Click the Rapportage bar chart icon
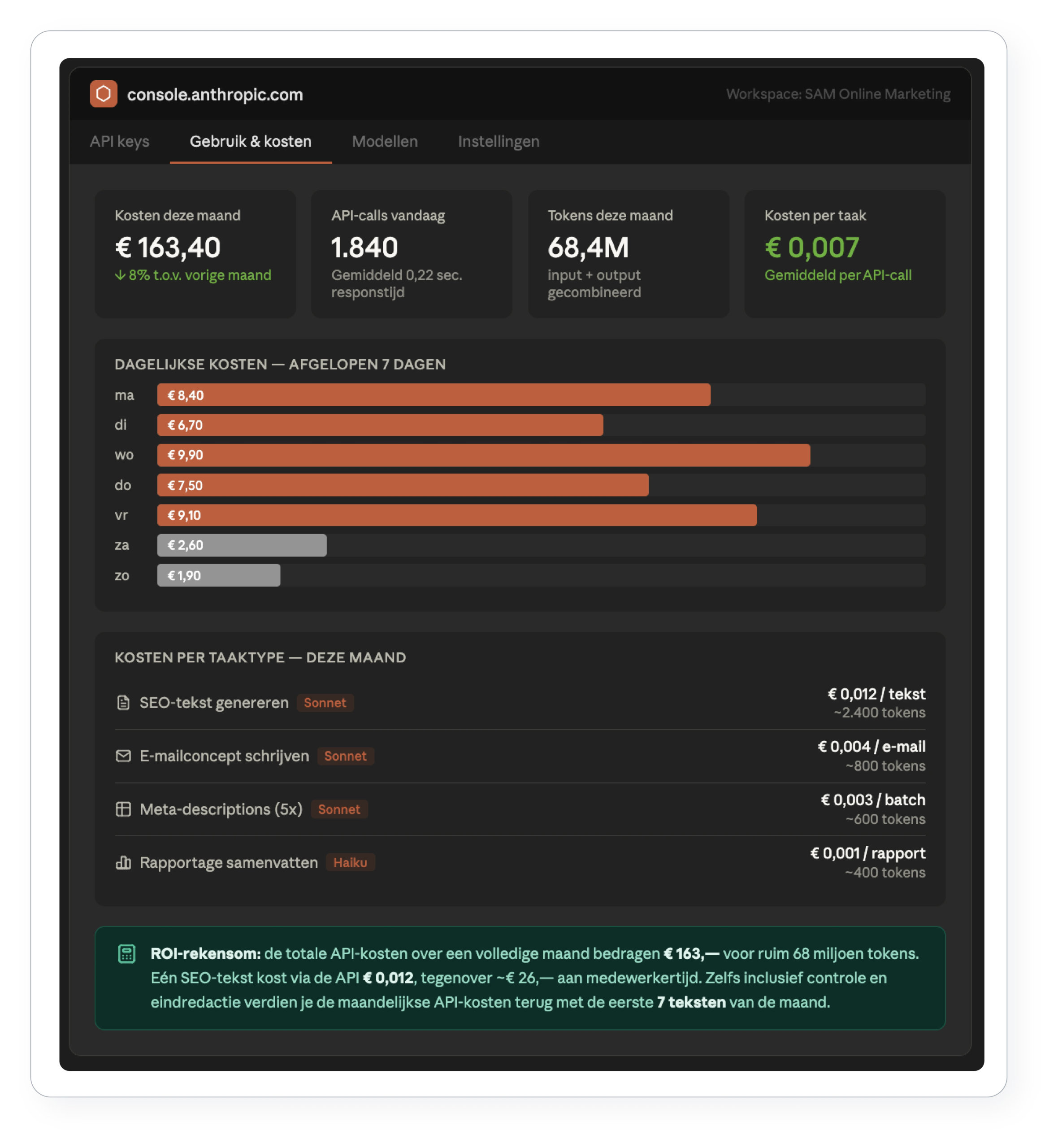Viewport: 1058px width, 1148px height. [123, 863]
